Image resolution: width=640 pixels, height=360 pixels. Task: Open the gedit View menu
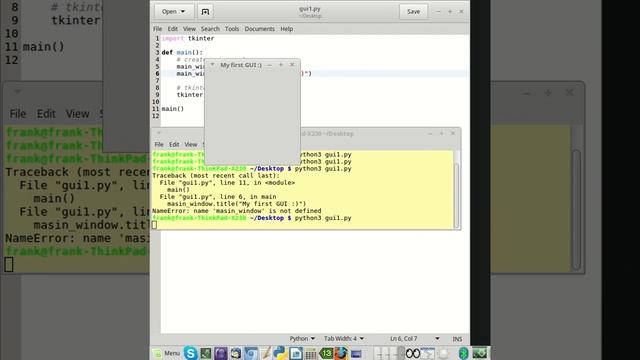coord(189,29)
